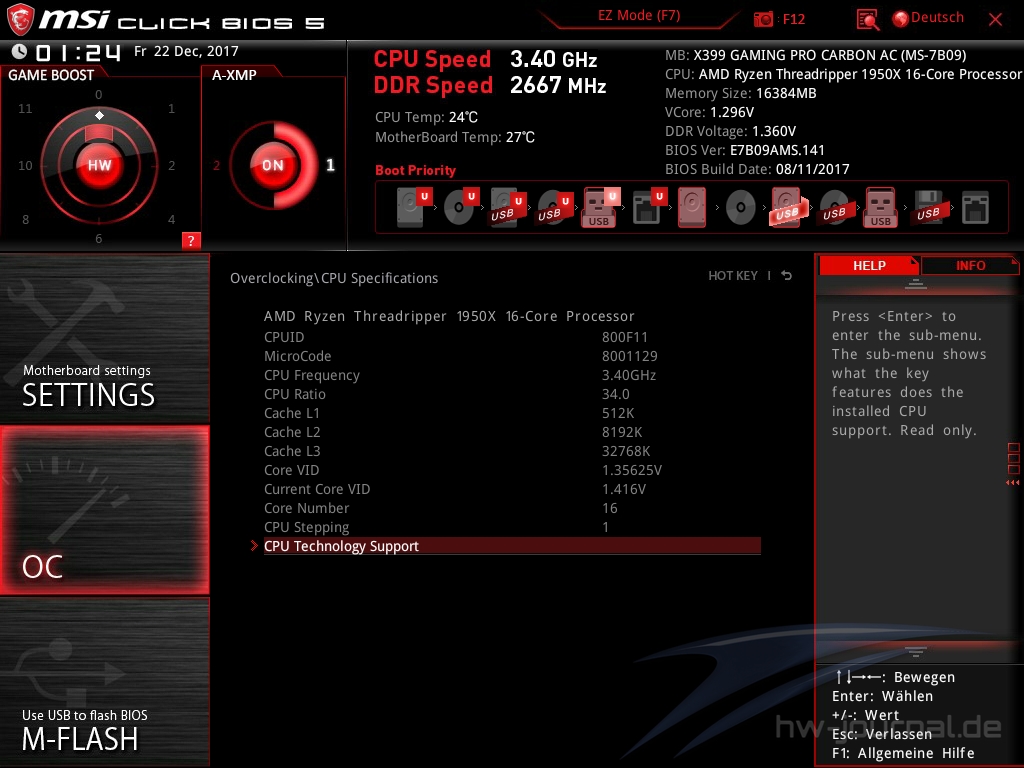
Task: Click the Cache L1 row
Action: [x=512, y=413]
